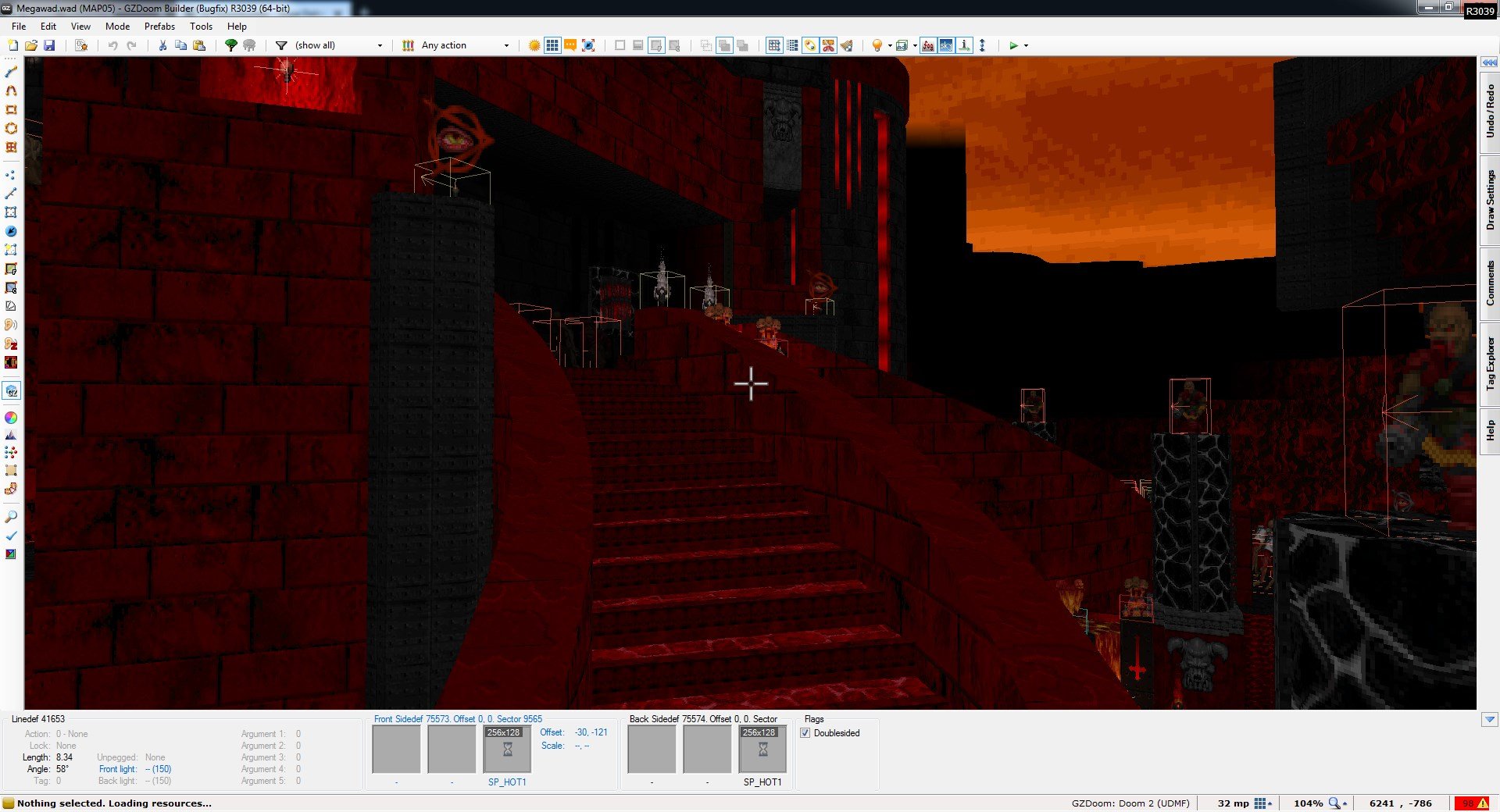The height and width of the screenshot is (812, 1500).
Task: Switch to Things mode arrow icon
Action: 11,231
